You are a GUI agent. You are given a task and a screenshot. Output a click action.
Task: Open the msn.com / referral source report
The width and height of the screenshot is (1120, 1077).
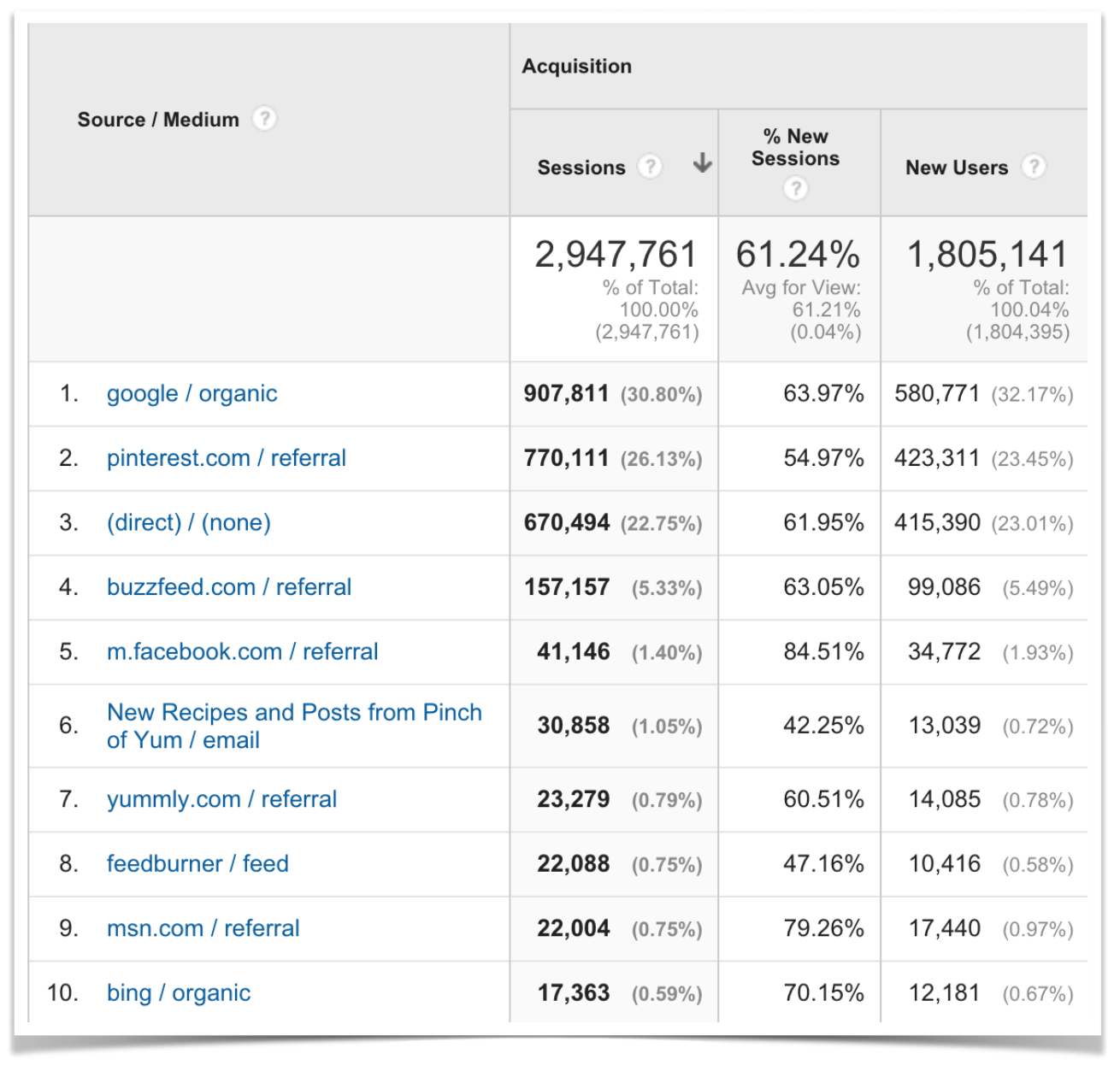(x=203, y=928)
